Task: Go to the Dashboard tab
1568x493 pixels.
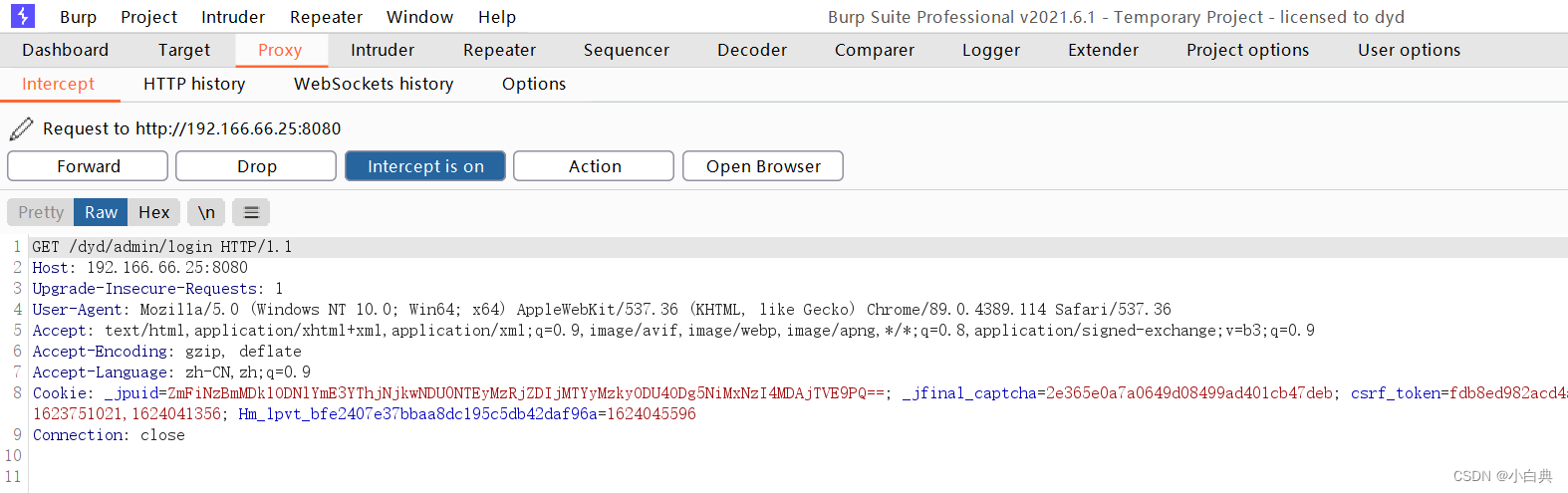Action: pyautogui.click(x=66, y=50)
